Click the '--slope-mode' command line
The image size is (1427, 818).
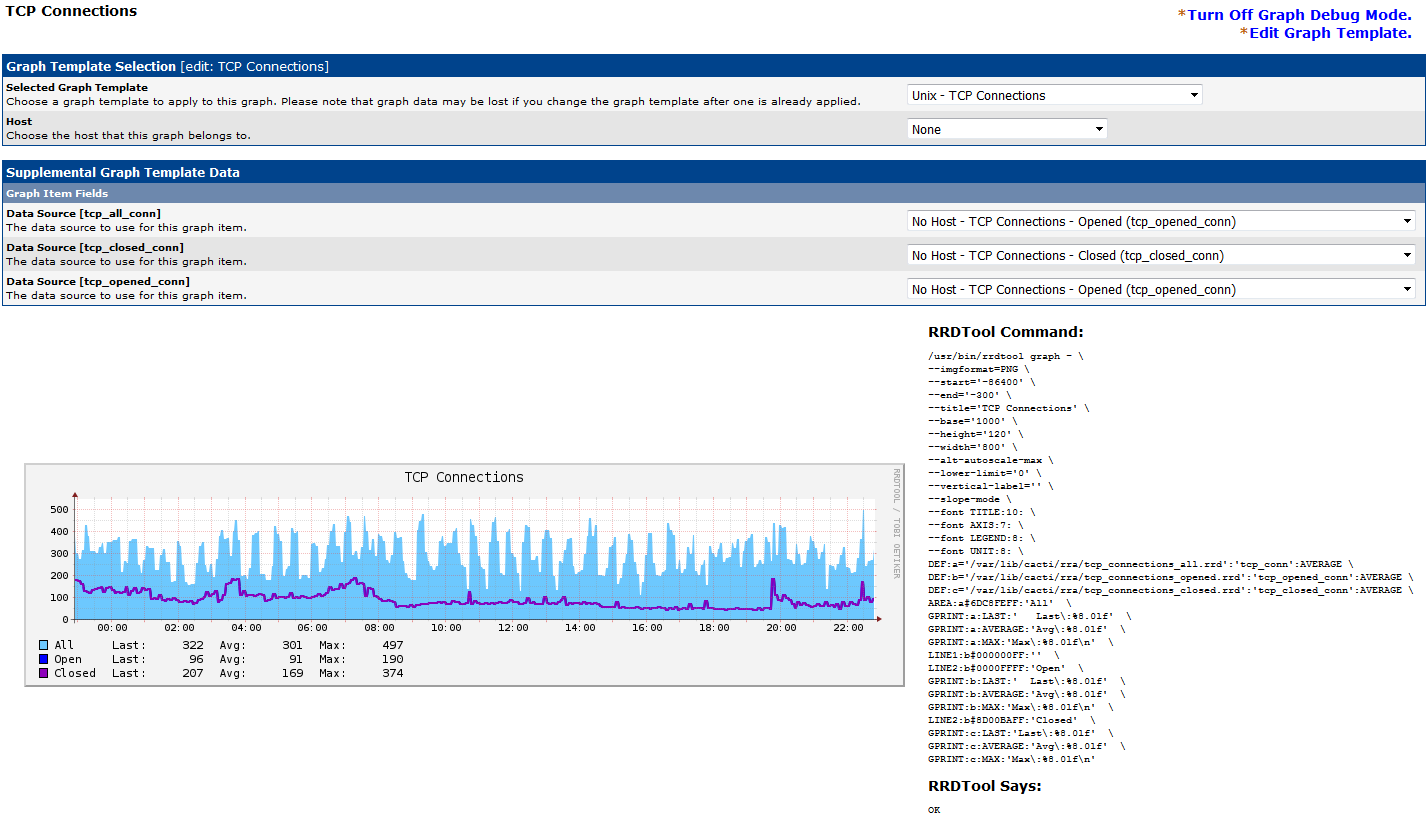pos(969,499)
